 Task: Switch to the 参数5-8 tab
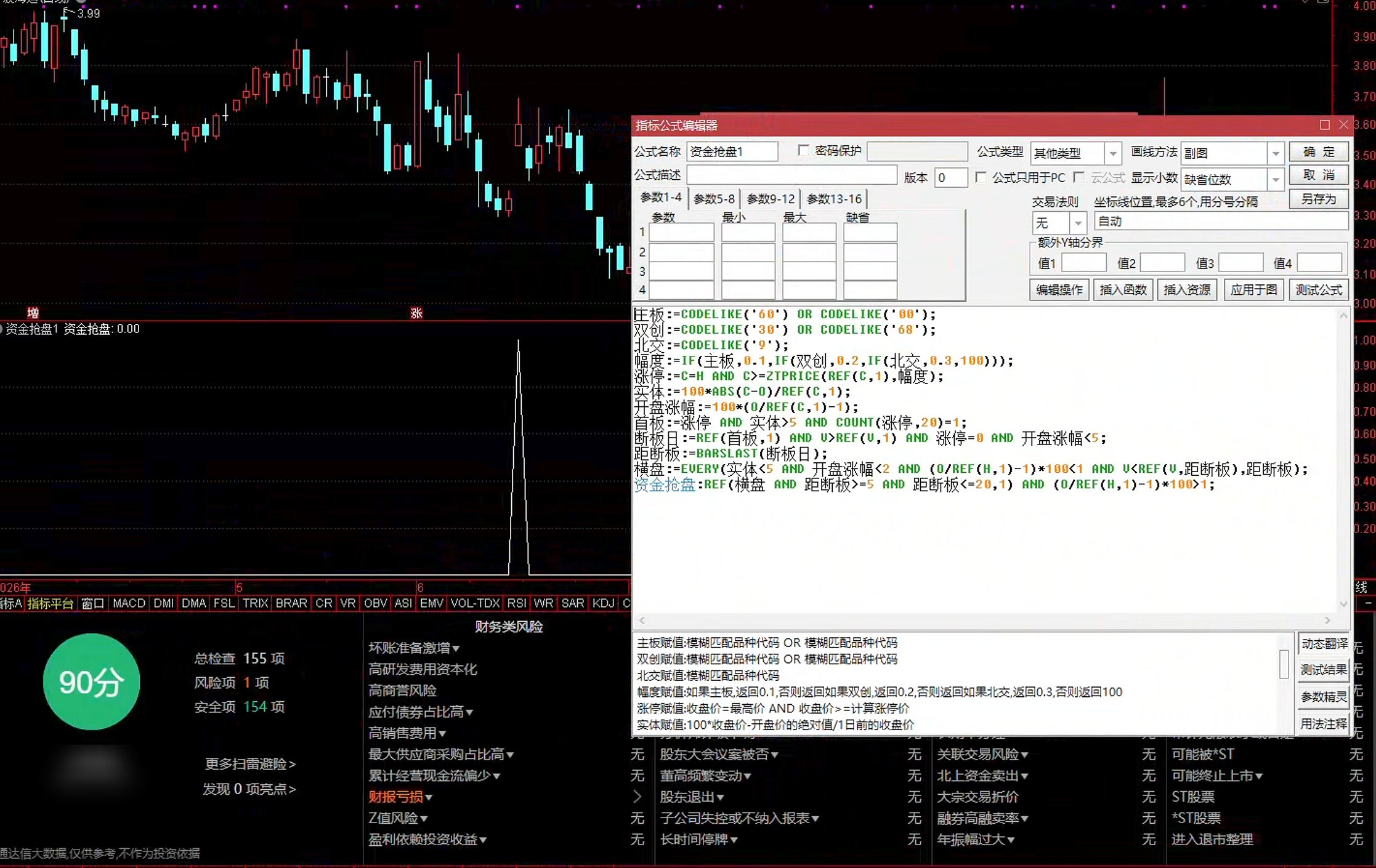[714, 199]
